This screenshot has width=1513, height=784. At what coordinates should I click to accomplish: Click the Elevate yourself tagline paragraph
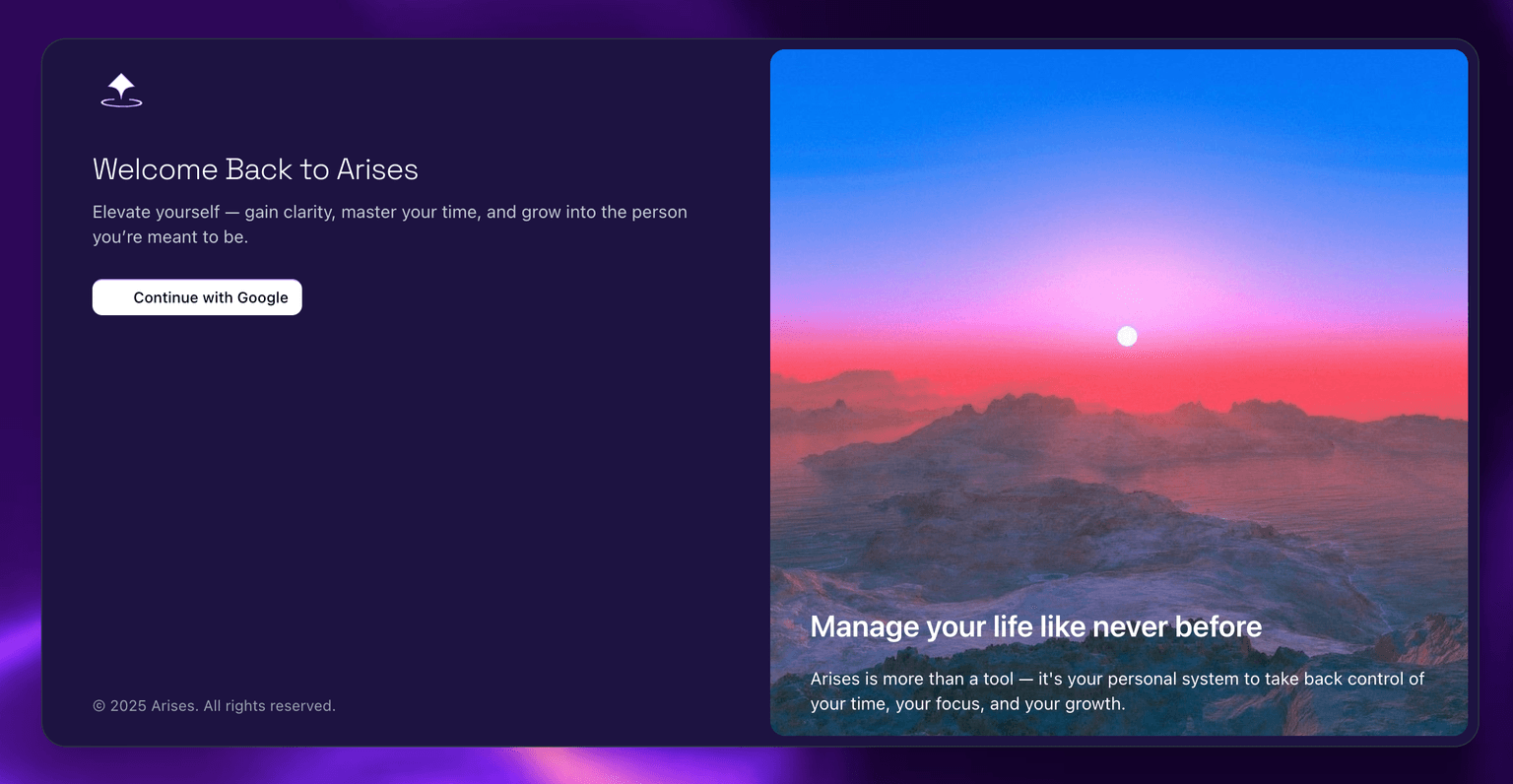390,225
